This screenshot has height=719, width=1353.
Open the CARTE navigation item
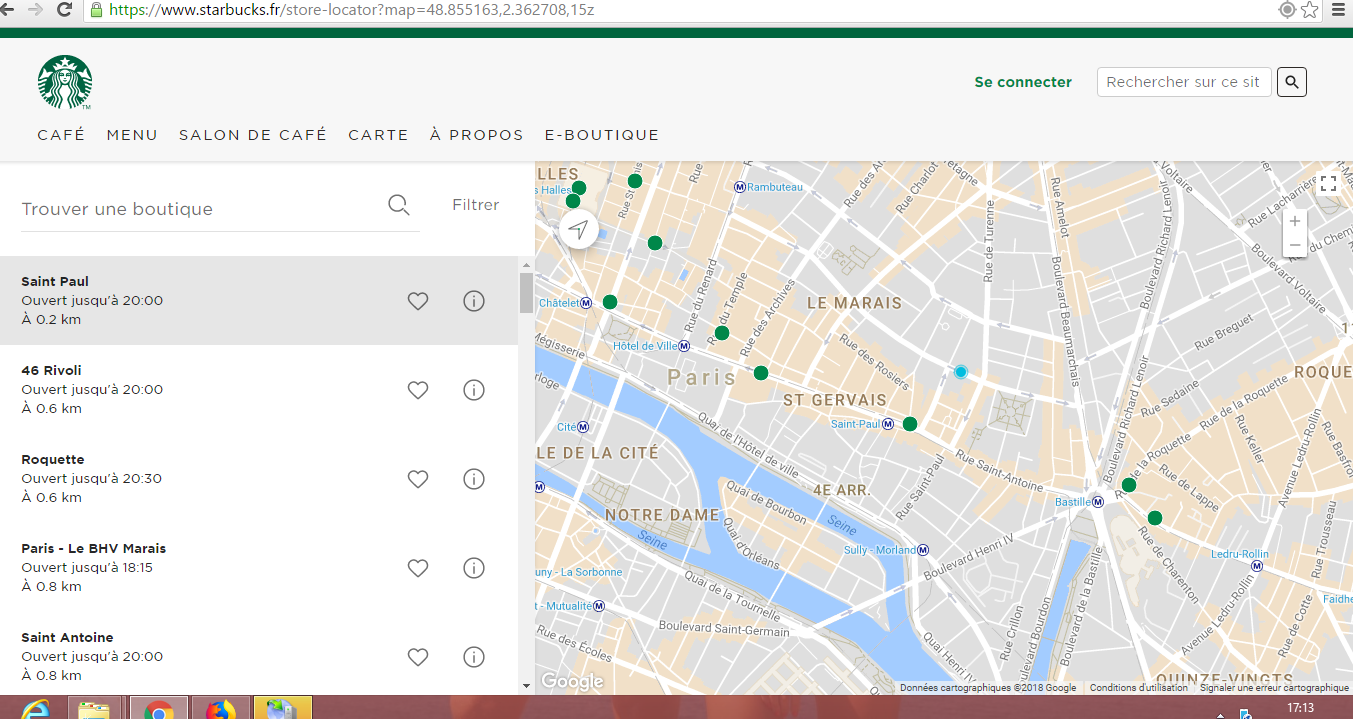378,135
